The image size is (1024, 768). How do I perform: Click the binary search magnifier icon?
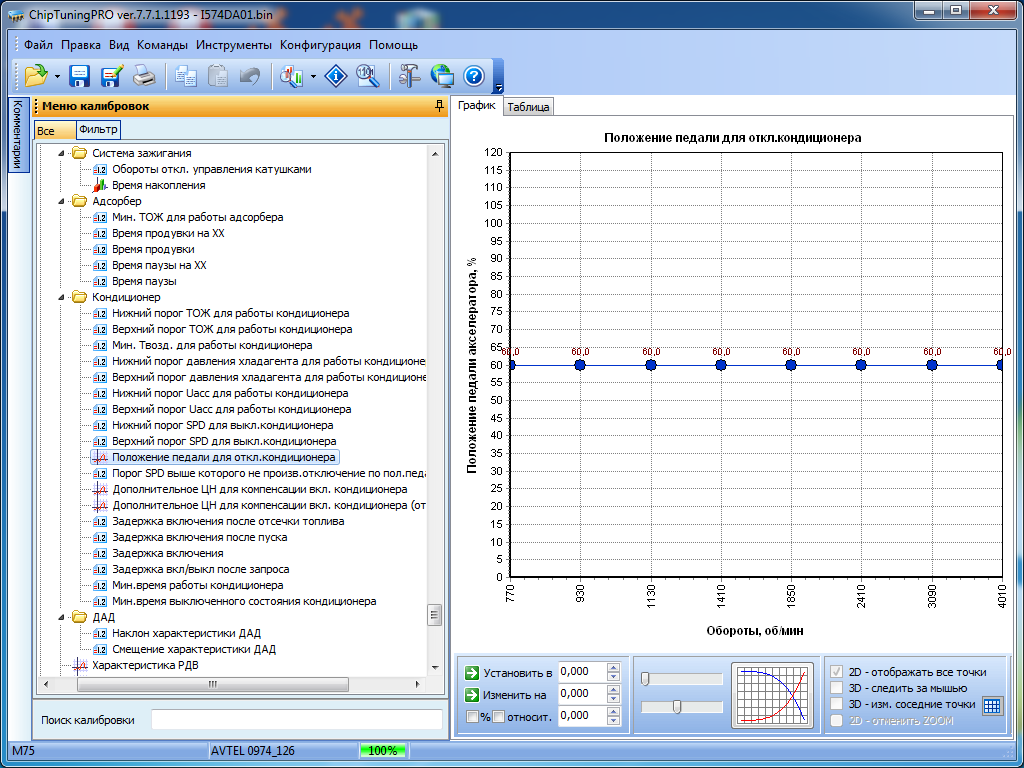point(367,76)
